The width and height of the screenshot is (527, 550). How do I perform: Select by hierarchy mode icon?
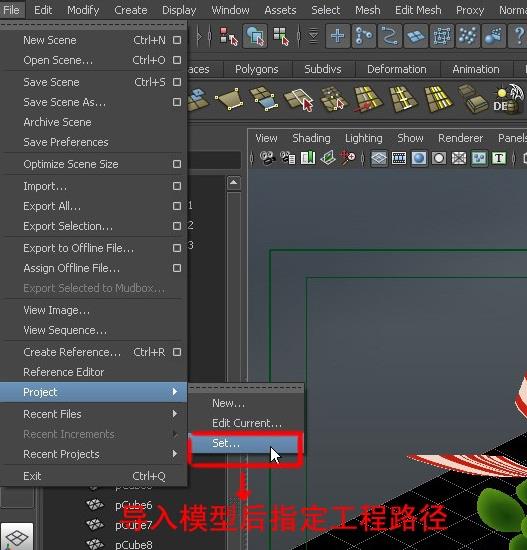tap(228, 36)
